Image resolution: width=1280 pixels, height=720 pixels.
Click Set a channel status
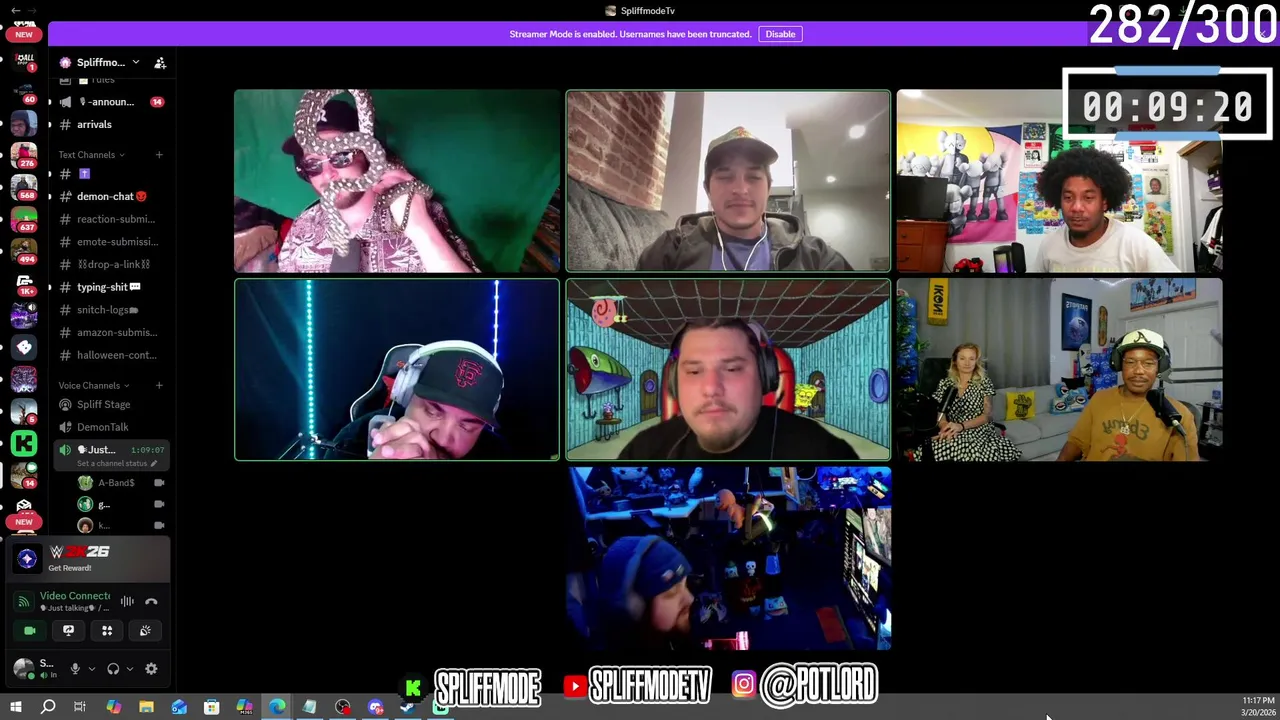(116, 464)
